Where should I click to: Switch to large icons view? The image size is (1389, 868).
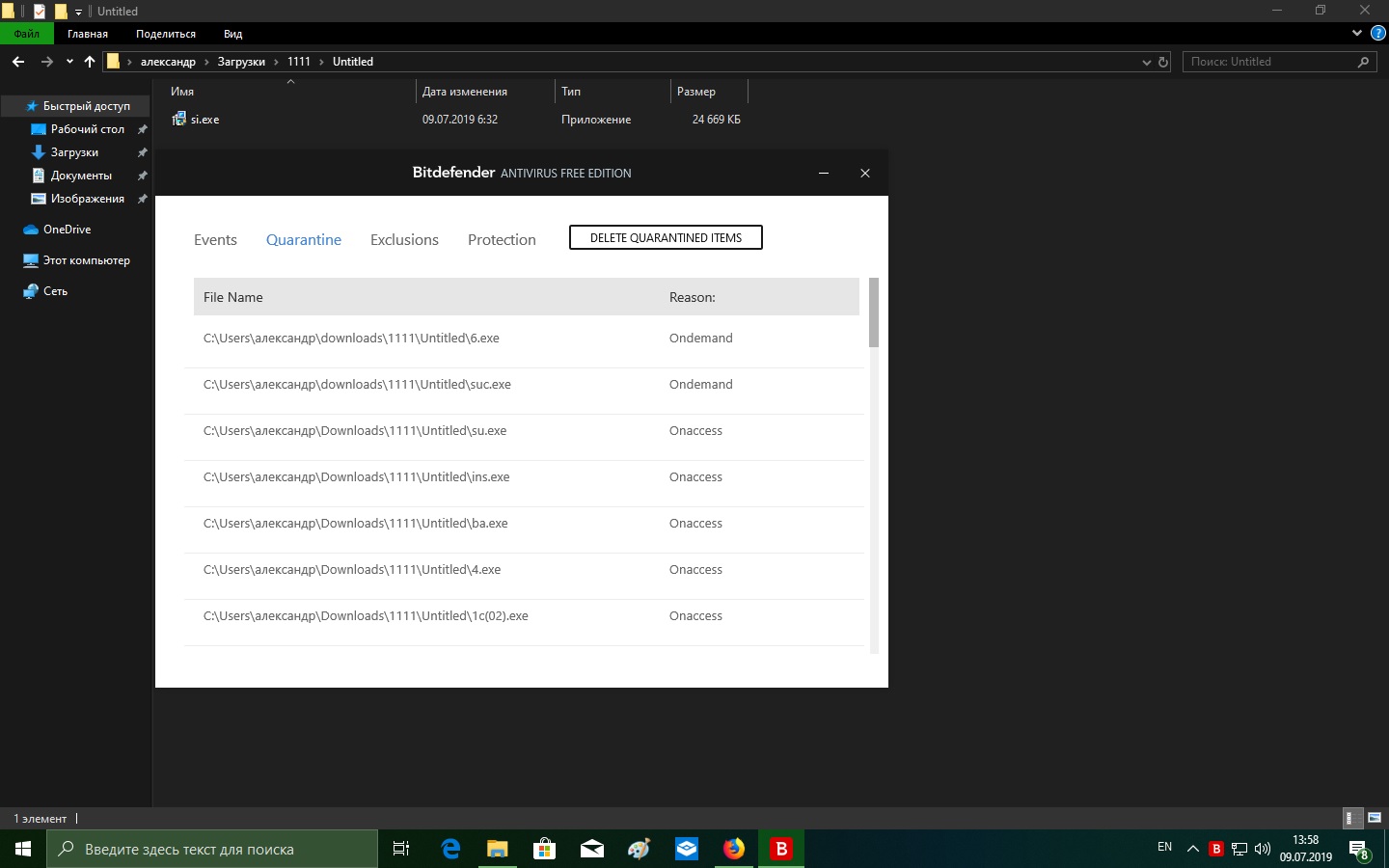(1375, 818)
